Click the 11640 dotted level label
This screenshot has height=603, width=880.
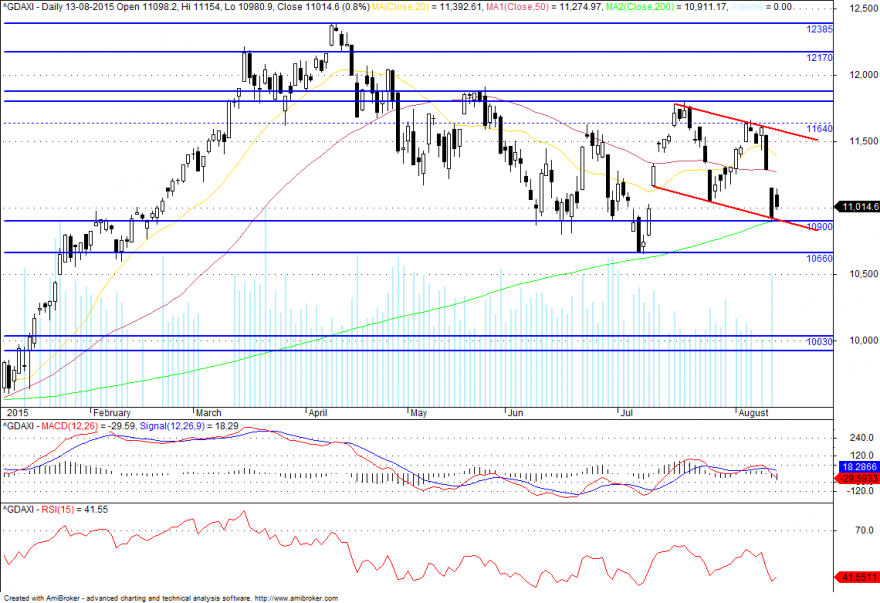tap(819, 129)
